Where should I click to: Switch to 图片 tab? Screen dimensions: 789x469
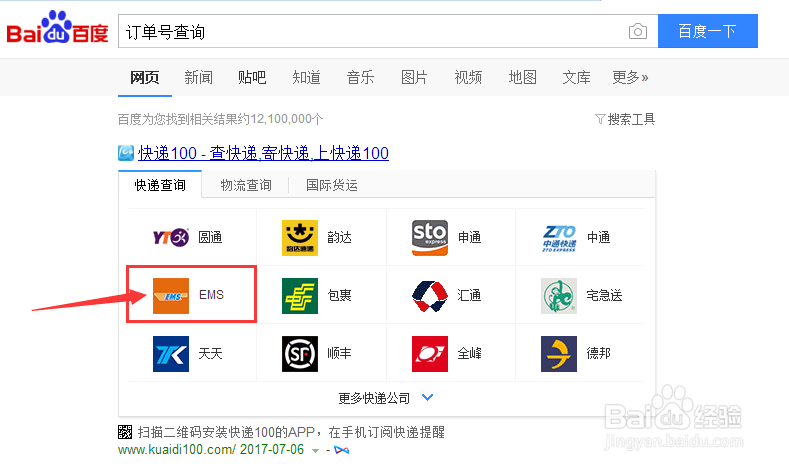(414, 77)
